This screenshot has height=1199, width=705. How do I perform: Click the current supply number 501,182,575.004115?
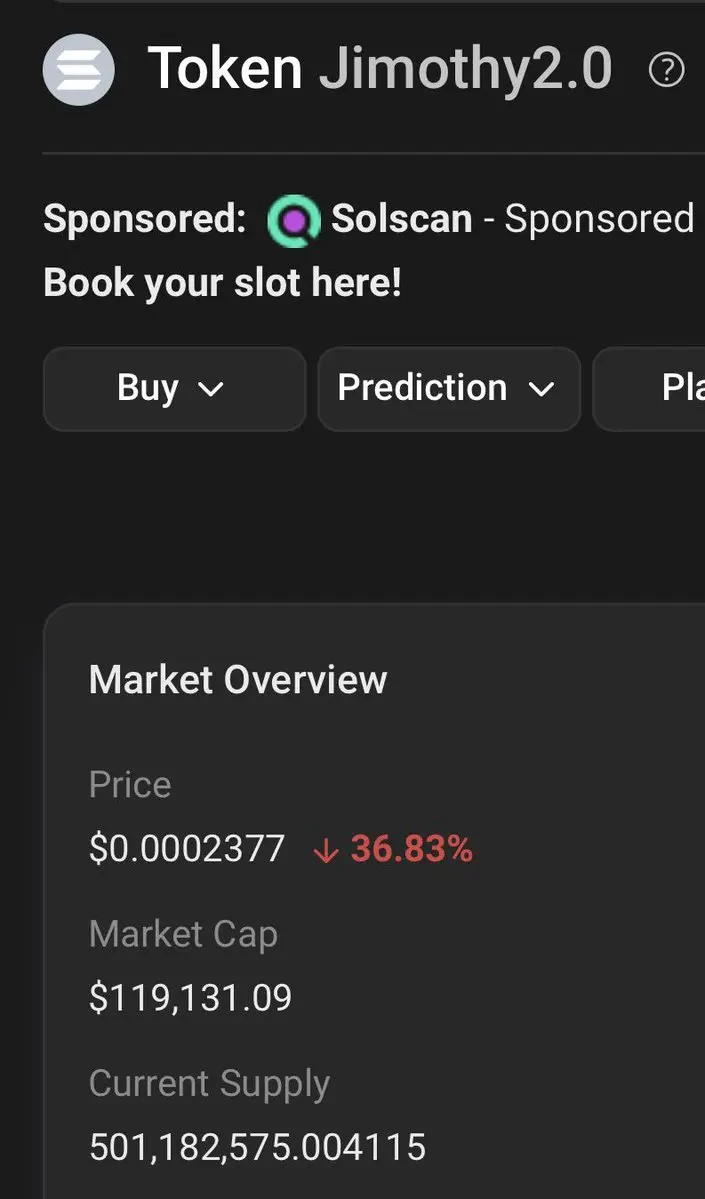click(257, 1148)
